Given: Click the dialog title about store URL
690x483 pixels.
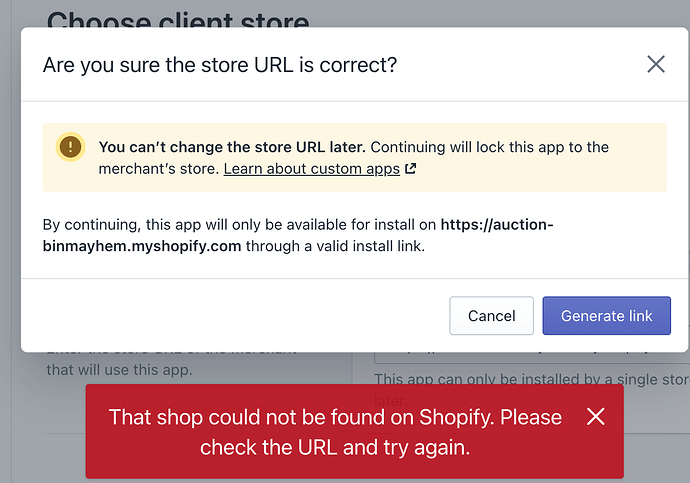Looking at the screenshot, I should point(220,66).
